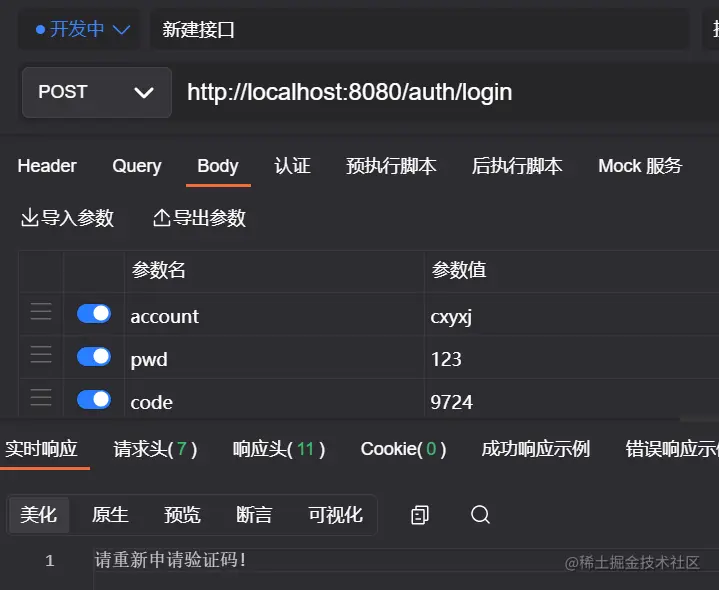Click the drag handle for account row
This screenshot has height=590, width=719.
click(x=41, y=311)
